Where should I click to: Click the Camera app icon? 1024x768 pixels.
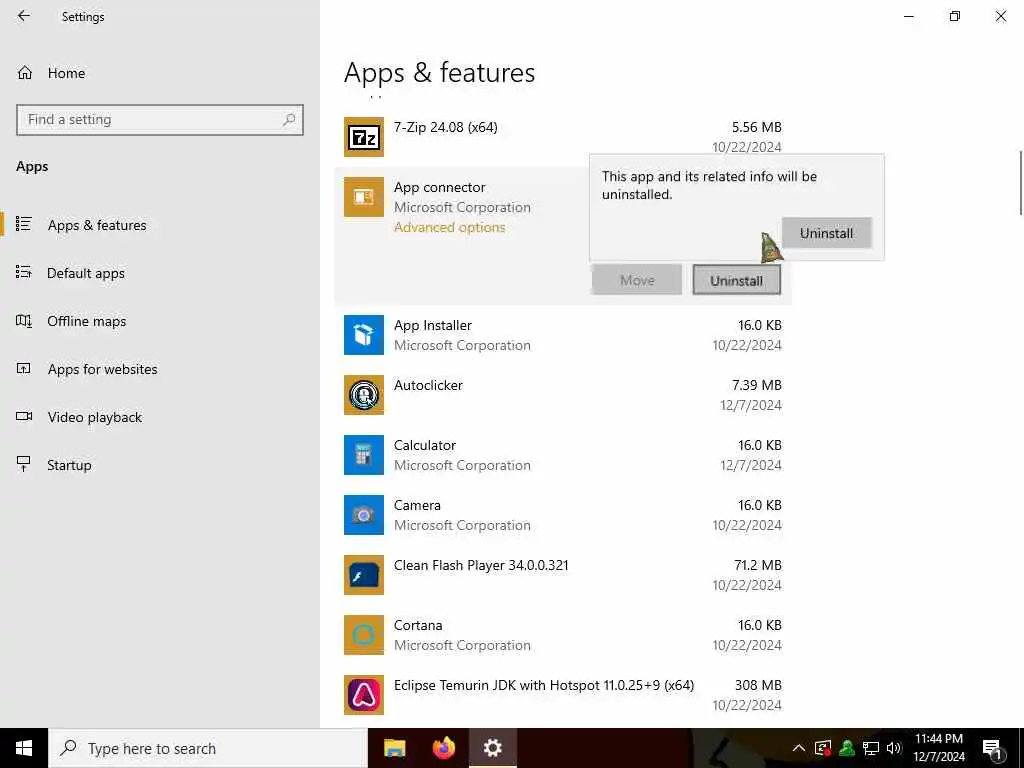tap(364, 515)
